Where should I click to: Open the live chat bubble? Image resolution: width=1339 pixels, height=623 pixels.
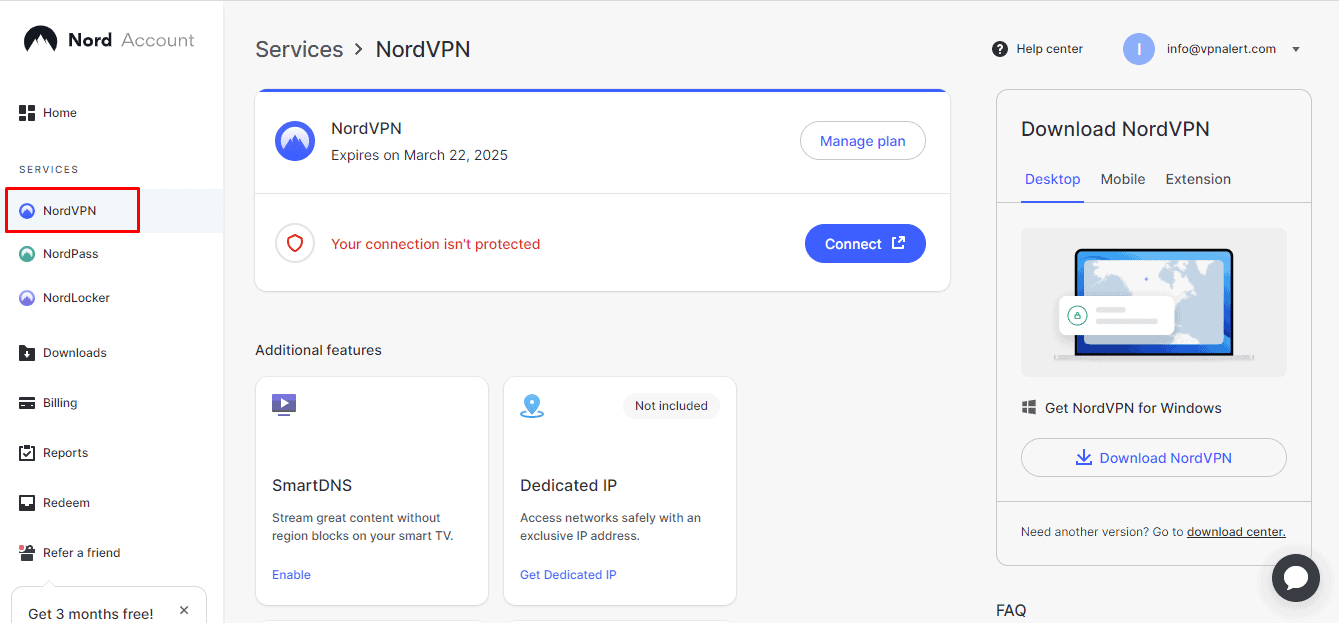(1296, 578)
